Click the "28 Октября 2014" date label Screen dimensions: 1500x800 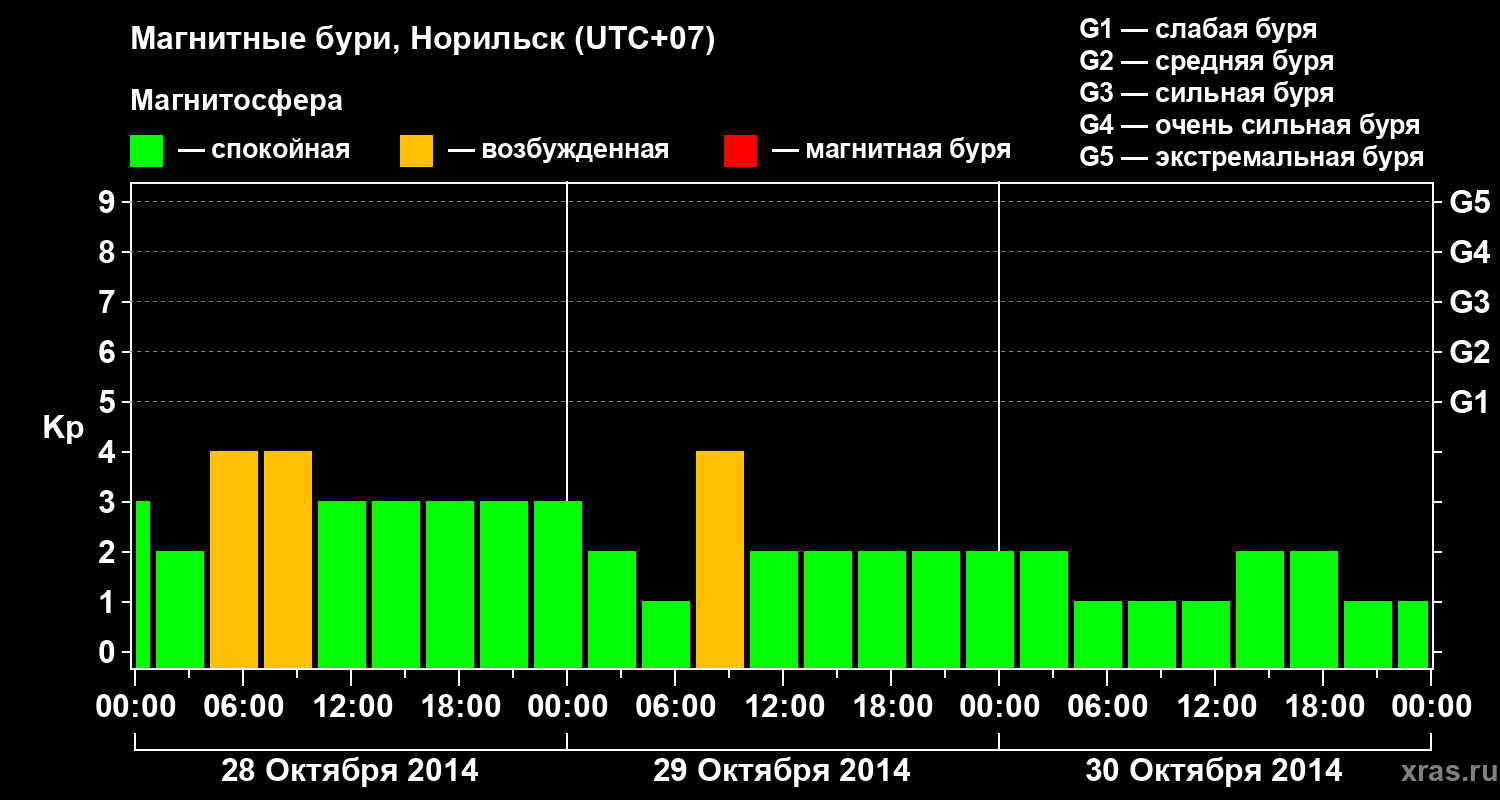[x=350, y=771]
